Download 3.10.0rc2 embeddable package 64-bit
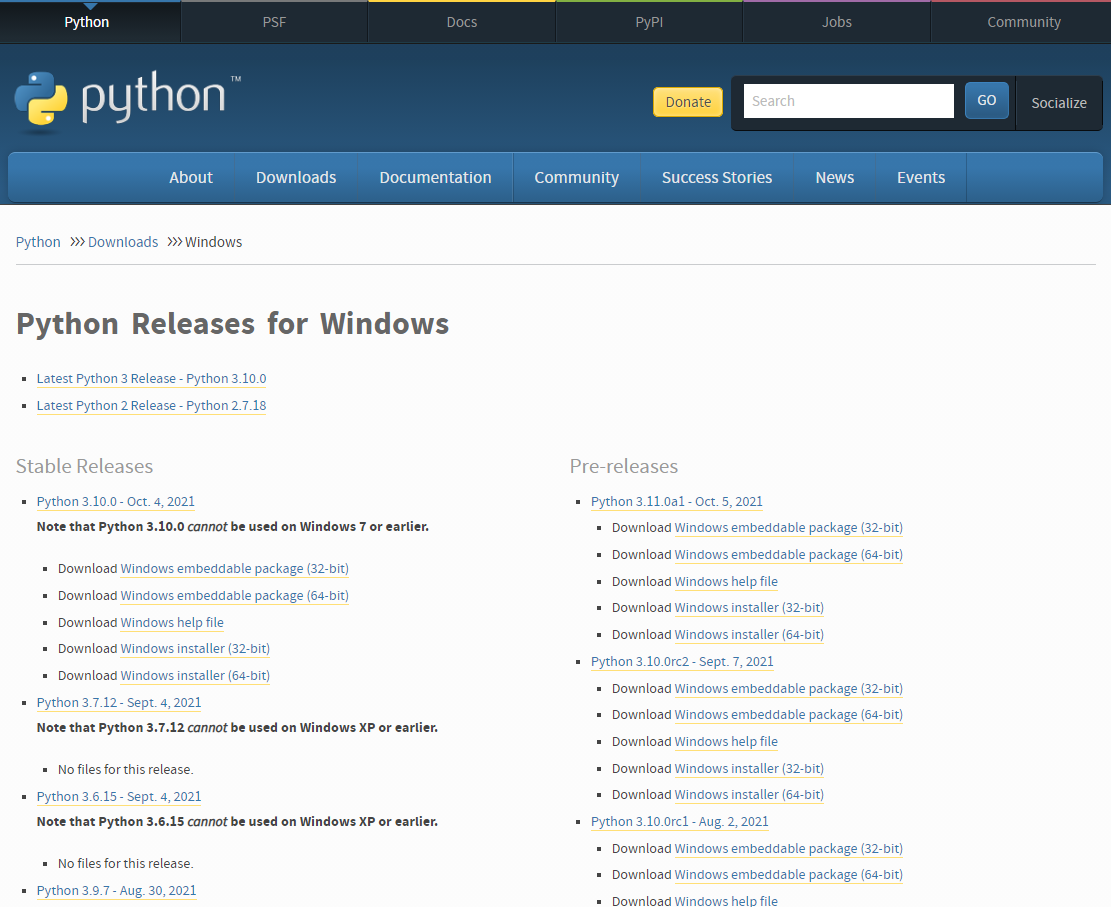Image resolution: width=1111 pixels, height=907 pixels. [x=789, y=715]
